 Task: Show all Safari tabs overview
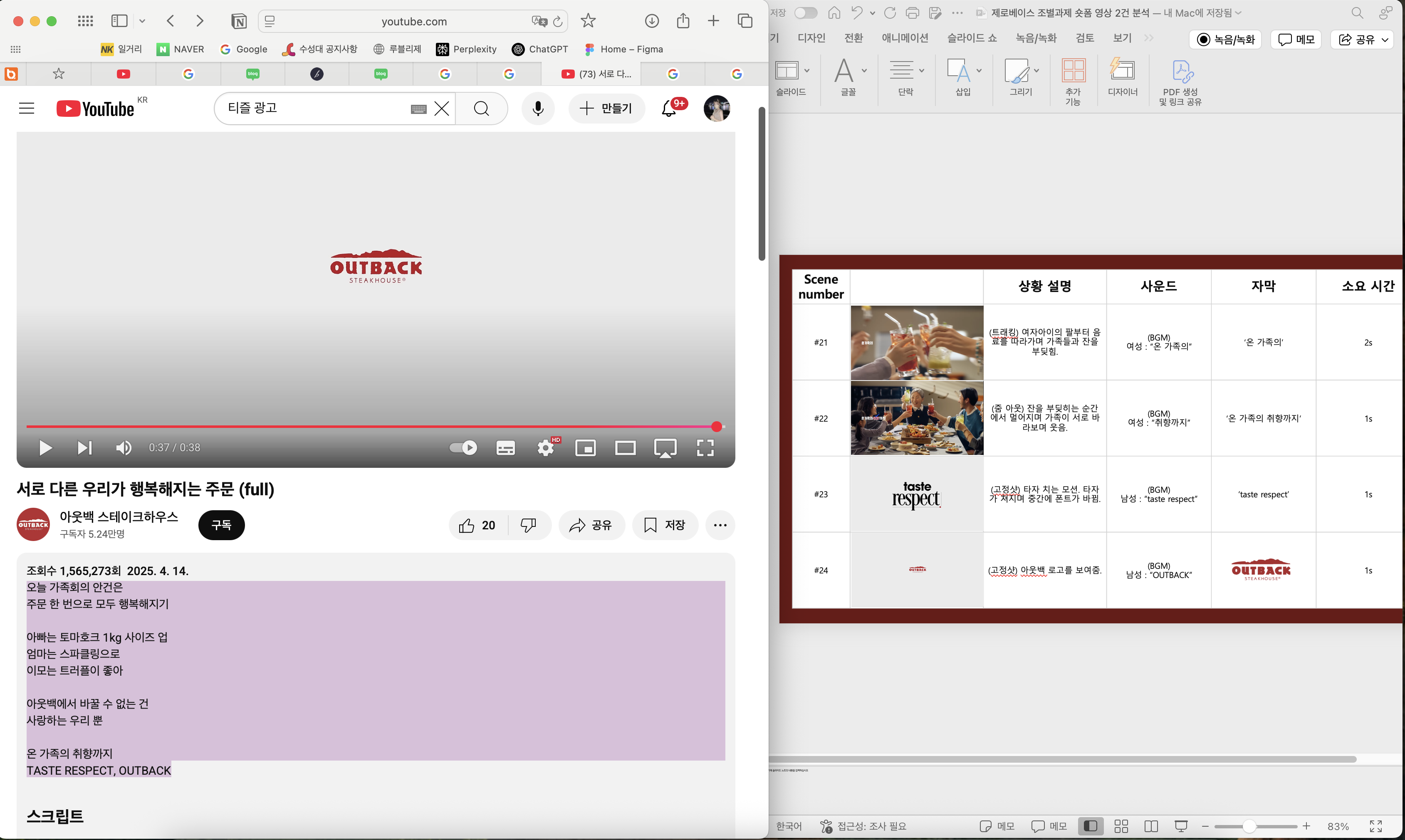click(x=745, y=21)
